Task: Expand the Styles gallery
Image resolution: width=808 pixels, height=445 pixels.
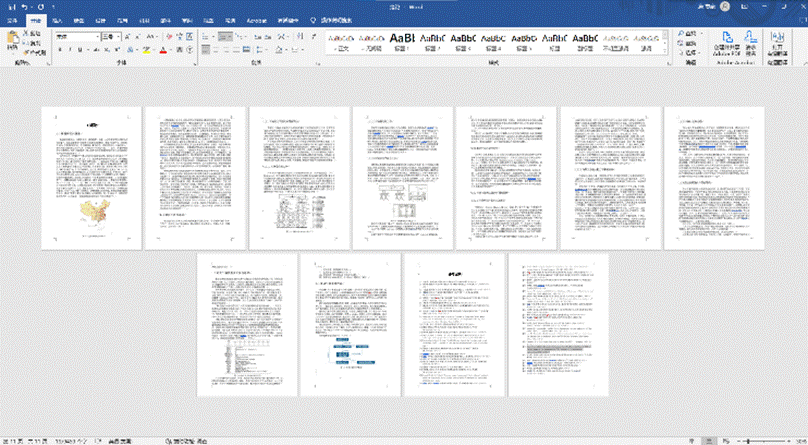Action: 667,50
